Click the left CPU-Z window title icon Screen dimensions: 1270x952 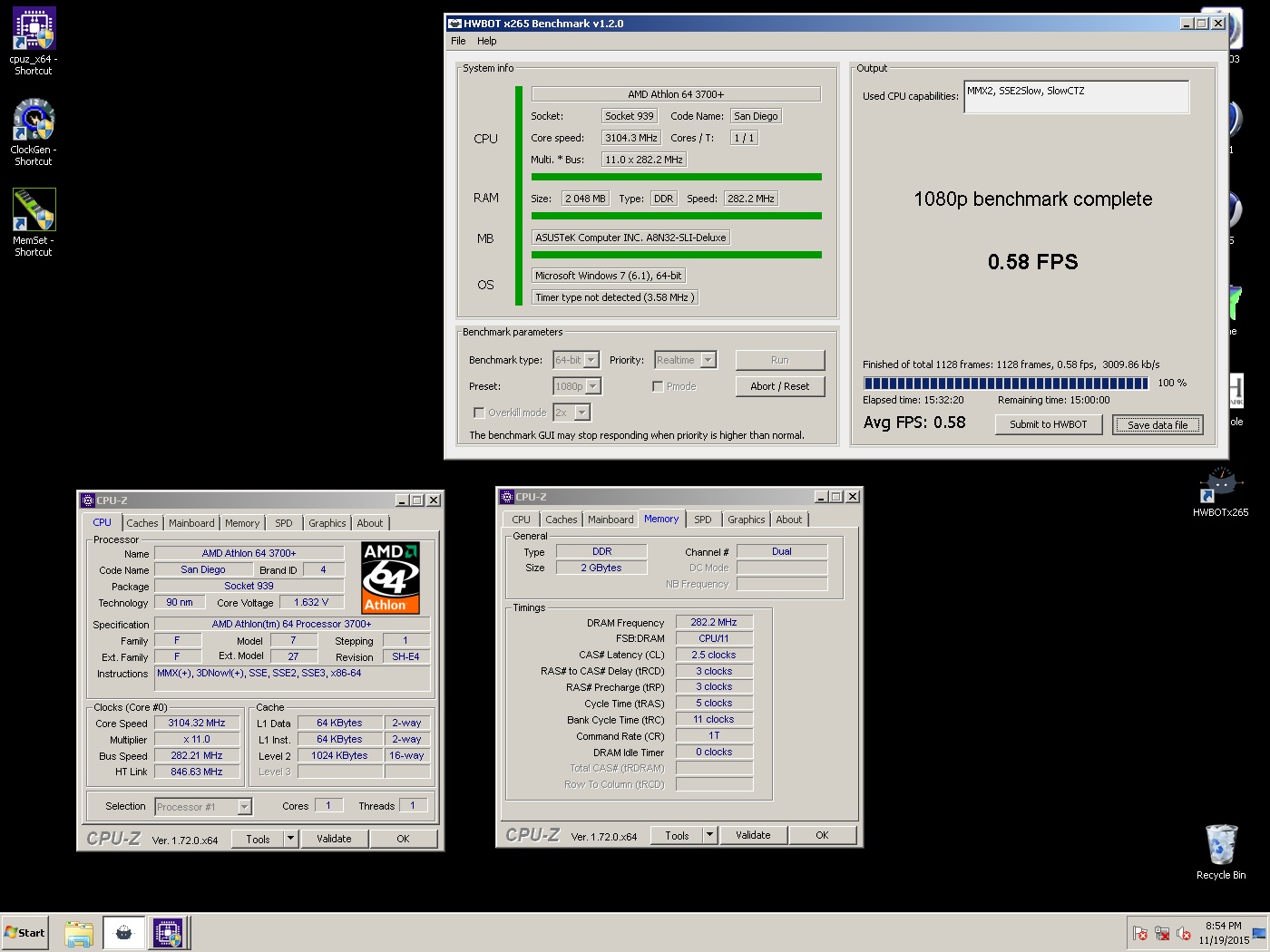click(88, 500)
